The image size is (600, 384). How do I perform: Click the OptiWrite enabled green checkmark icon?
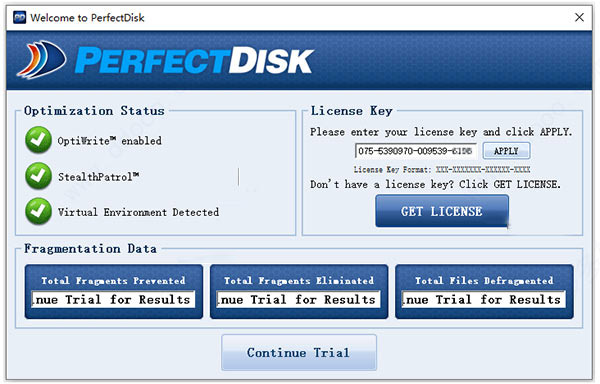[38, 140]
